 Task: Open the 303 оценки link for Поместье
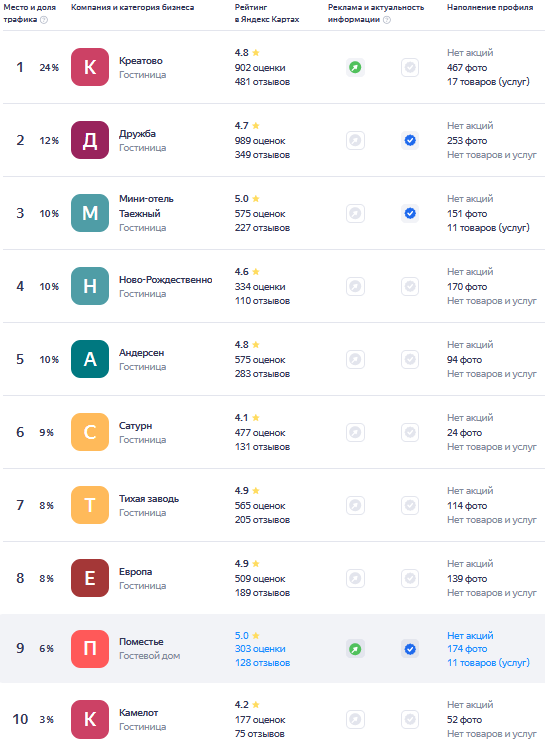[x=260, y=649]
